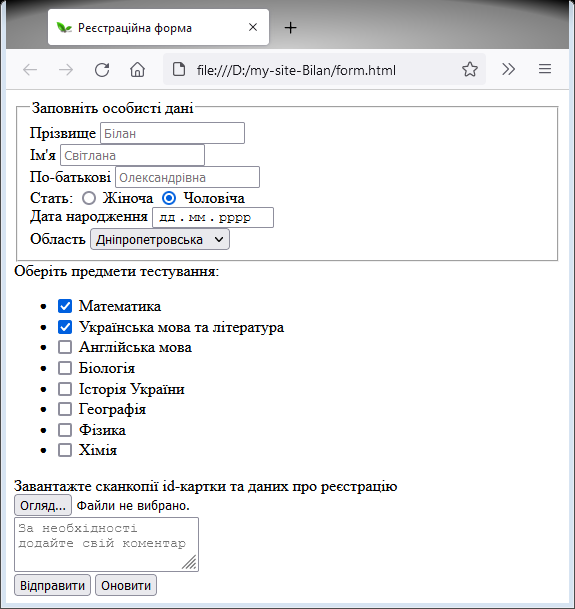Click the page file icon in address bar

(x=179, y=70)
